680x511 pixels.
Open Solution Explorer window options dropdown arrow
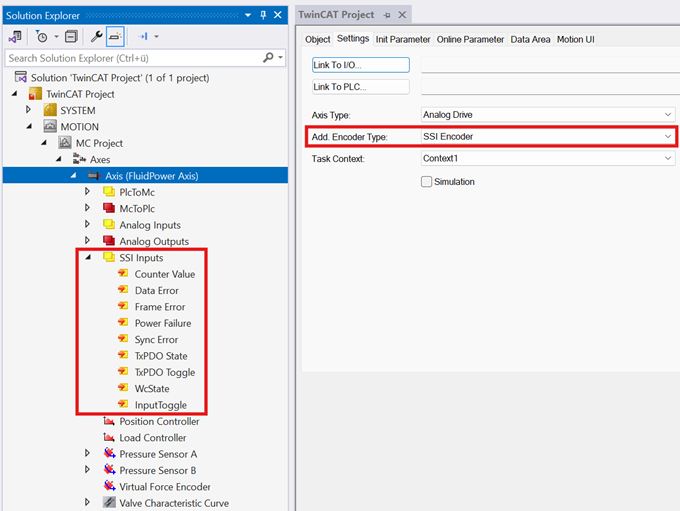(x=248, y=15)
